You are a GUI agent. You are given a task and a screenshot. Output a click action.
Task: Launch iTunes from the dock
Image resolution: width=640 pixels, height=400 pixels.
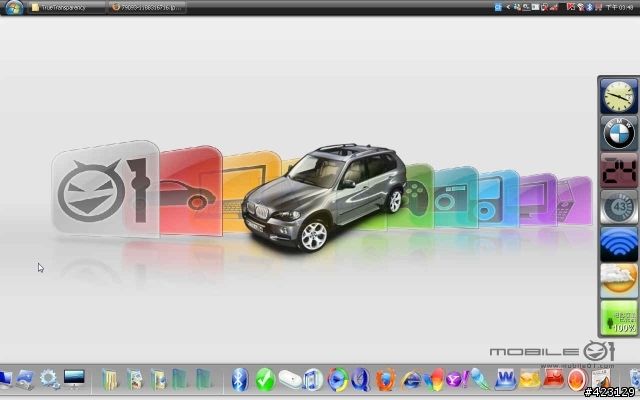point(313,380)
